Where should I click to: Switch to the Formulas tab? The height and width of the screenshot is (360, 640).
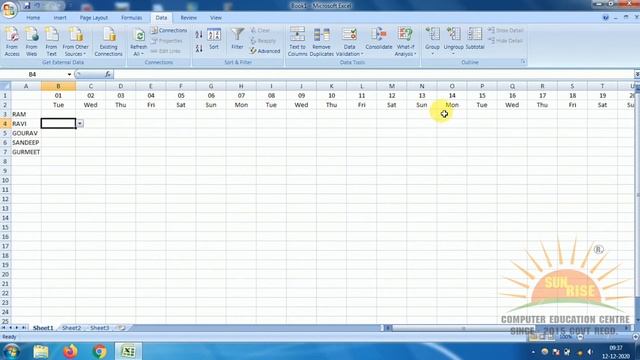coord(131,18)
